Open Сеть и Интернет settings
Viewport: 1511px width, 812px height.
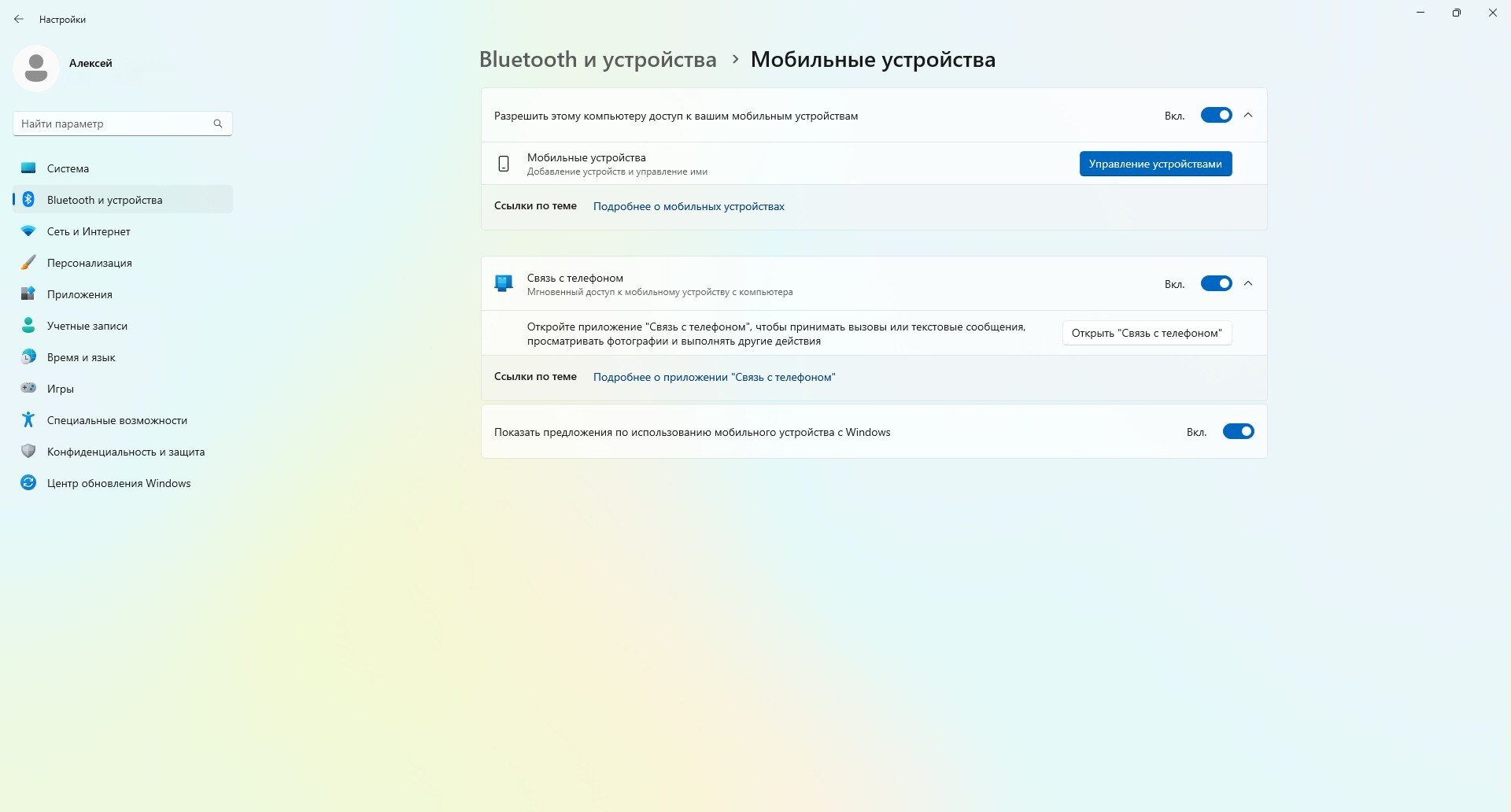(x=123, y=231)
